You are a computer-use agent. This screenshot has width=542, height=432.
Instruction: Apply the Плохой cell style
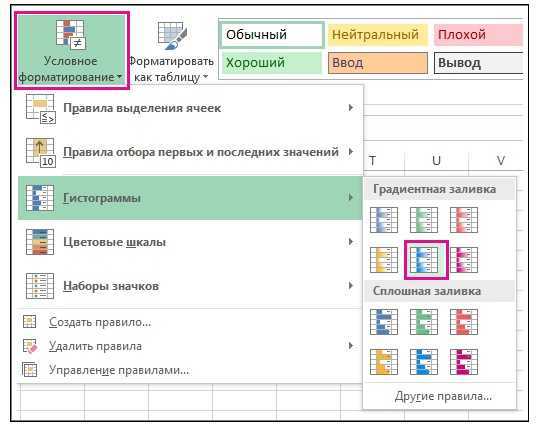479,35
